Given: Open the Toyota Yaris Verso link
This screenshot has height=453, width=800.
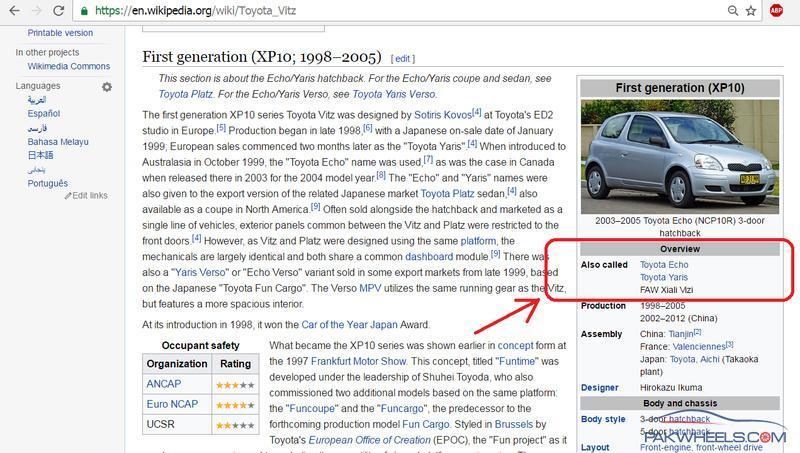Looking at the screenshot, I should tap(394, 94).
